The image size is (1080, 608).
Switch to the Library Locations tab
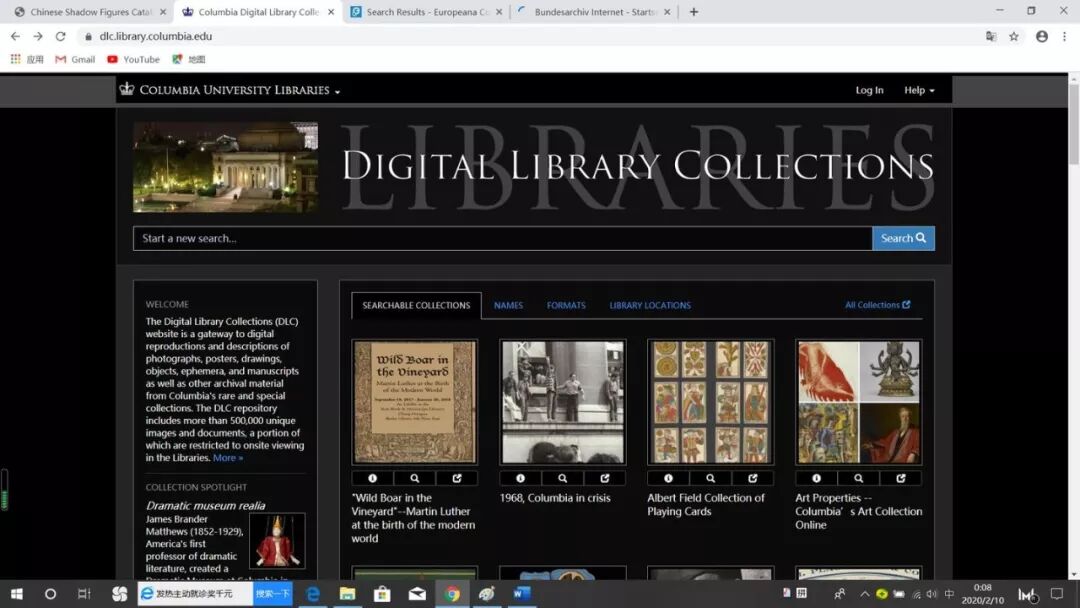pos(650,305)
